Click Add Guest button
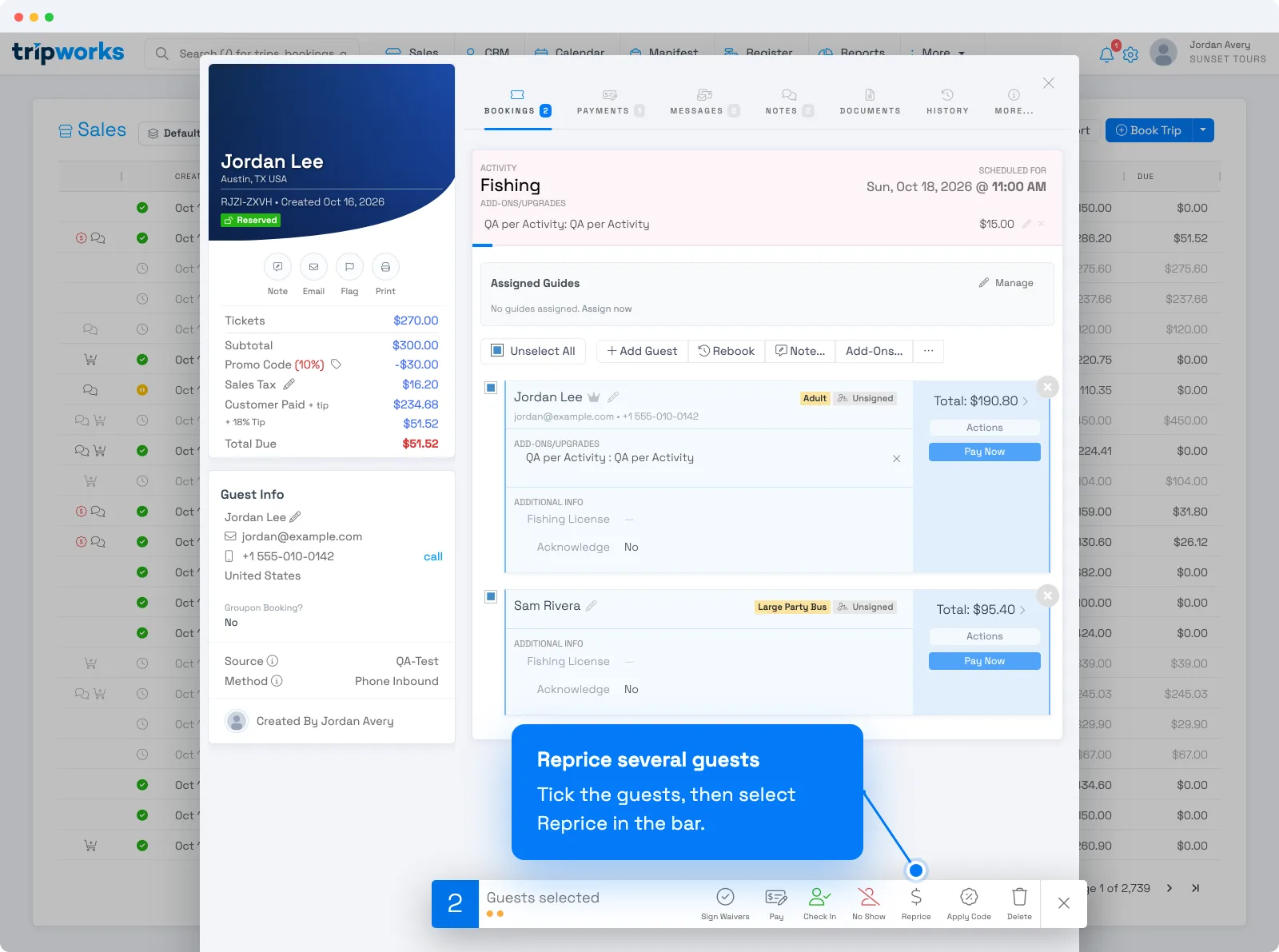Image resolution: width=1279 pixels, height=952 pixels. (x=642, y=351)
